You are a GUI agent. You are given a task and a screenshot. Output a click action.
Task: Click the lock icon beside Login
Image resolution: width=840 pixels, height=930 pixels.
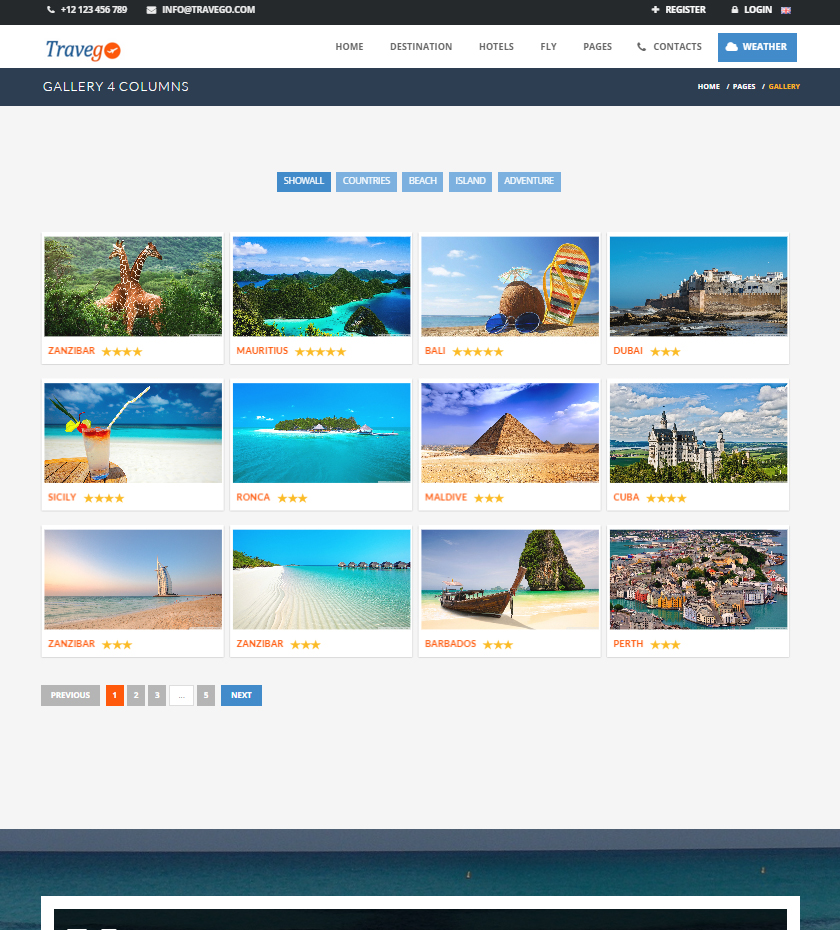(734, 9)
